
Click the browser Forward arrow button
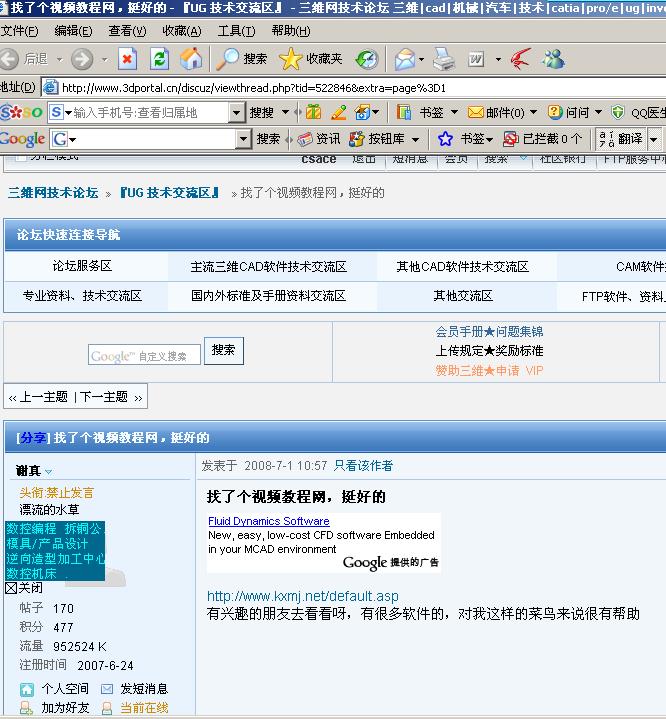tap(82, 59)
